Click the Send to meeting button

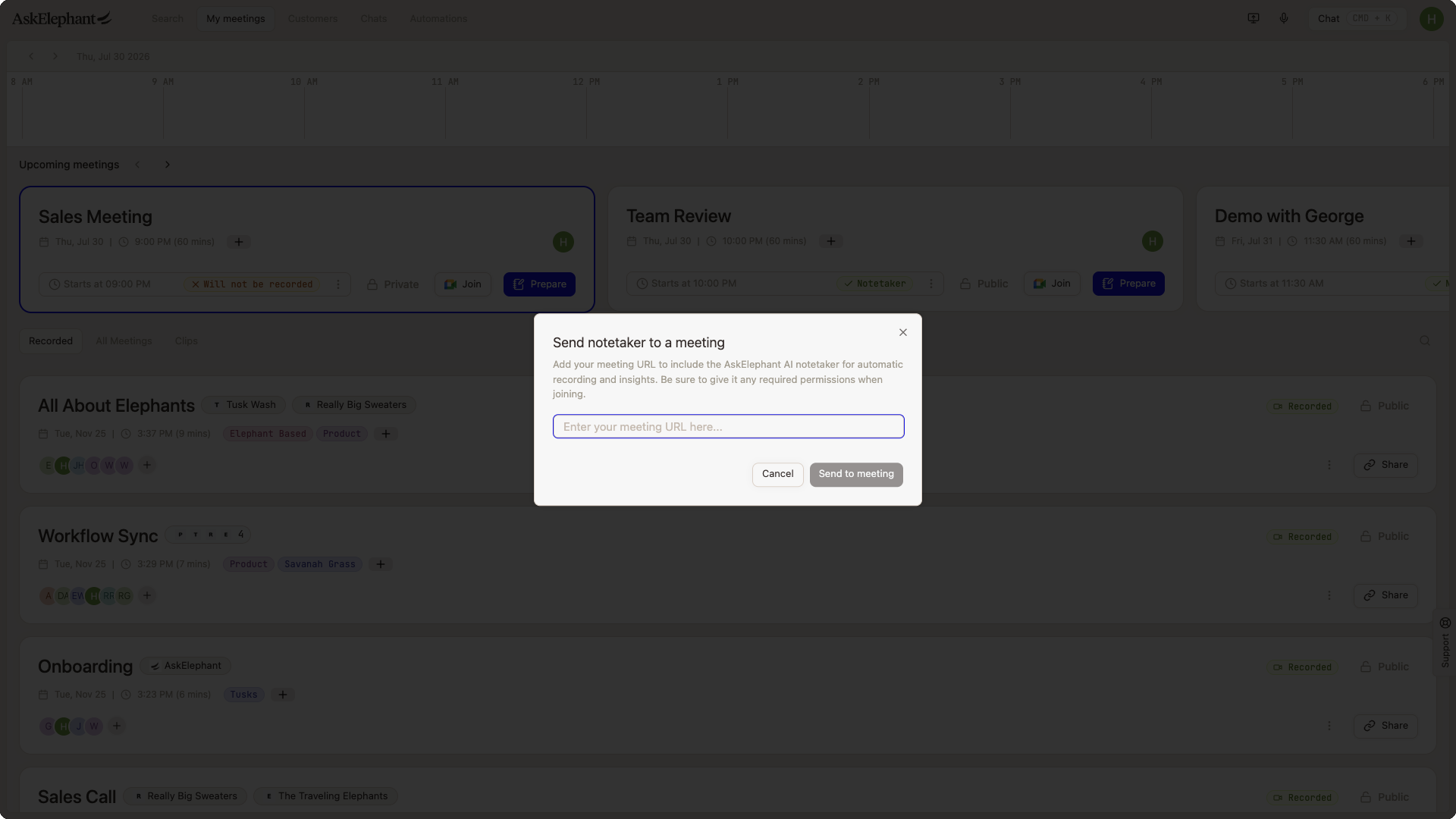[856, 474]
